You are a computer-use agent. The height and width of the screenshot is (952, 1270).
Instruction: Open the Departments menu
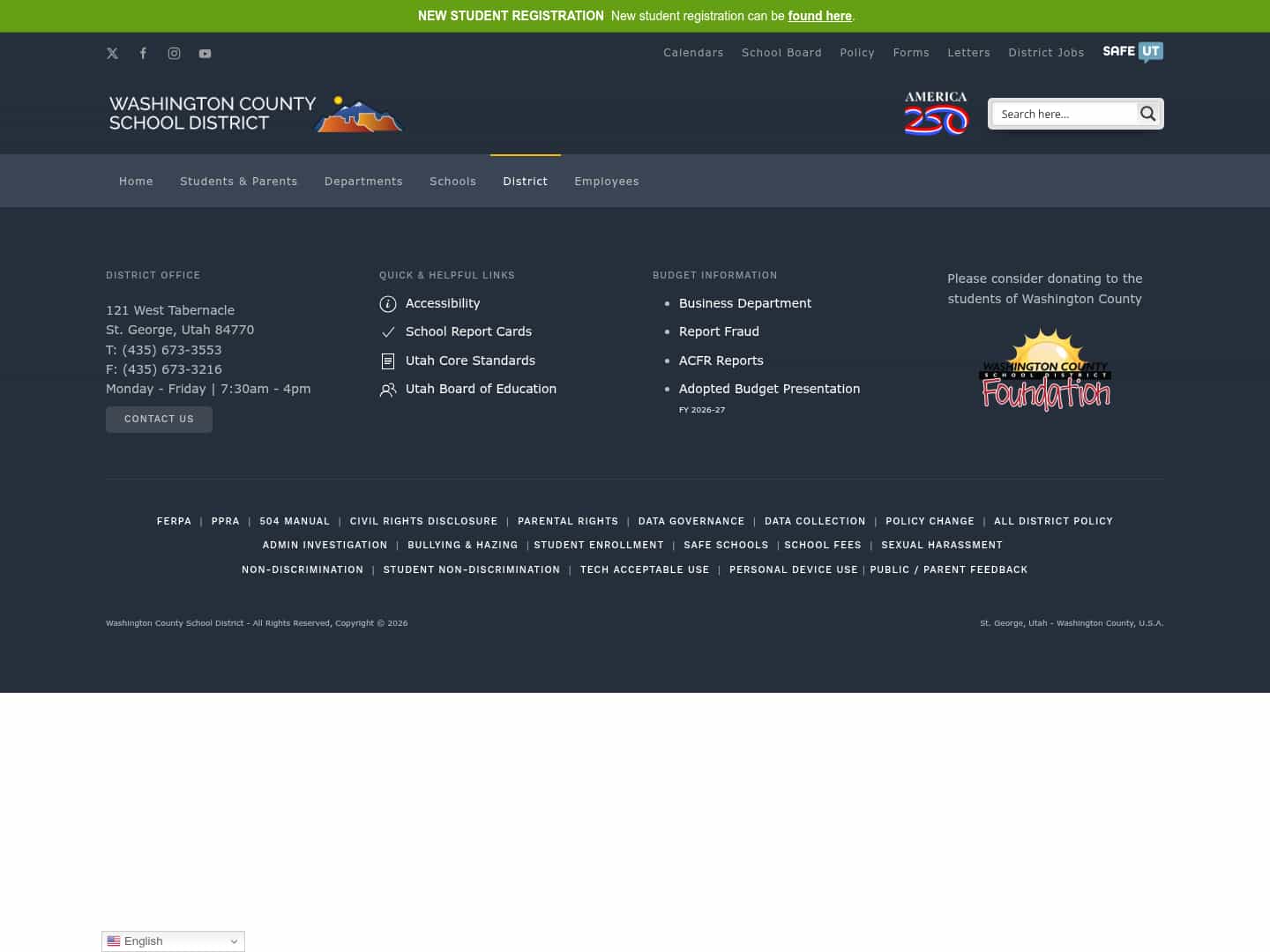click(x=363, y=182)
